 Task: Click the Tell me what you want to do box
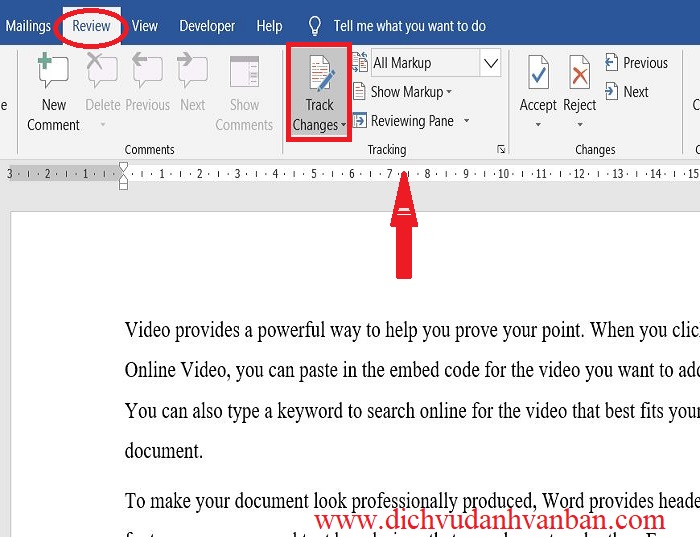tap(409, 26)
